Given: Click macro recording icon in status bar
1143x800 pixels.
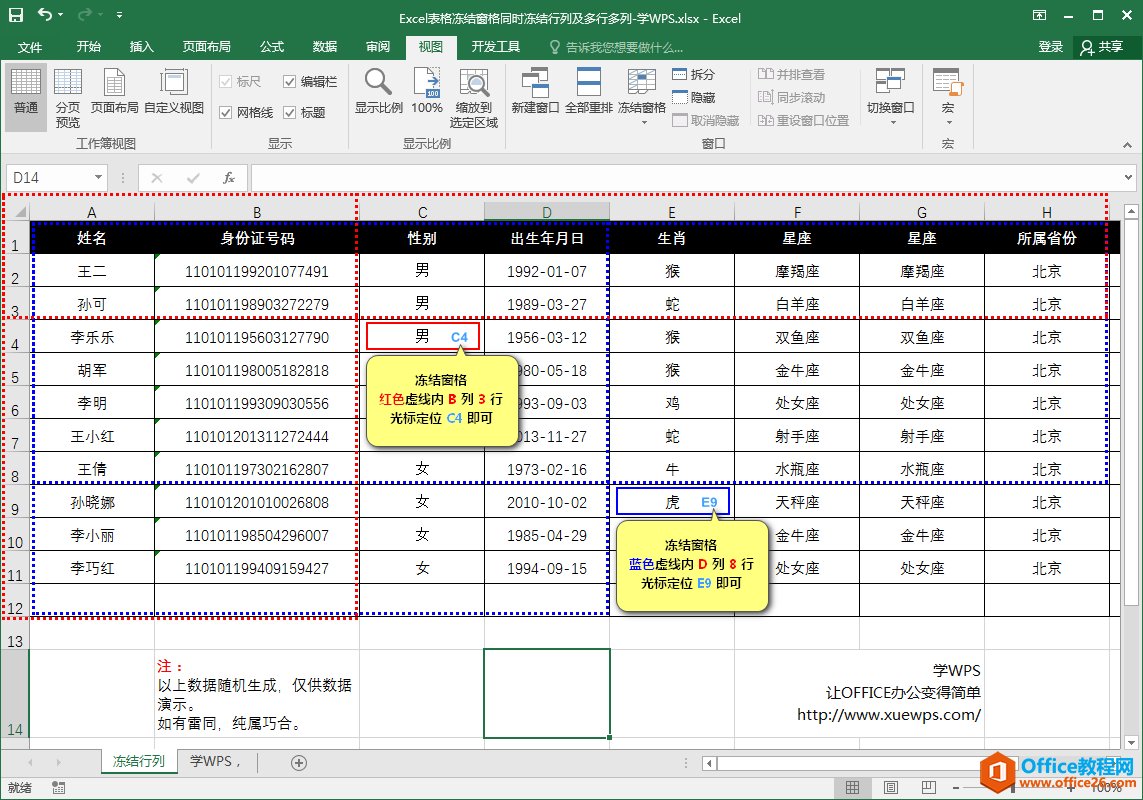Looking at the screenshot, I should (58, 788).
